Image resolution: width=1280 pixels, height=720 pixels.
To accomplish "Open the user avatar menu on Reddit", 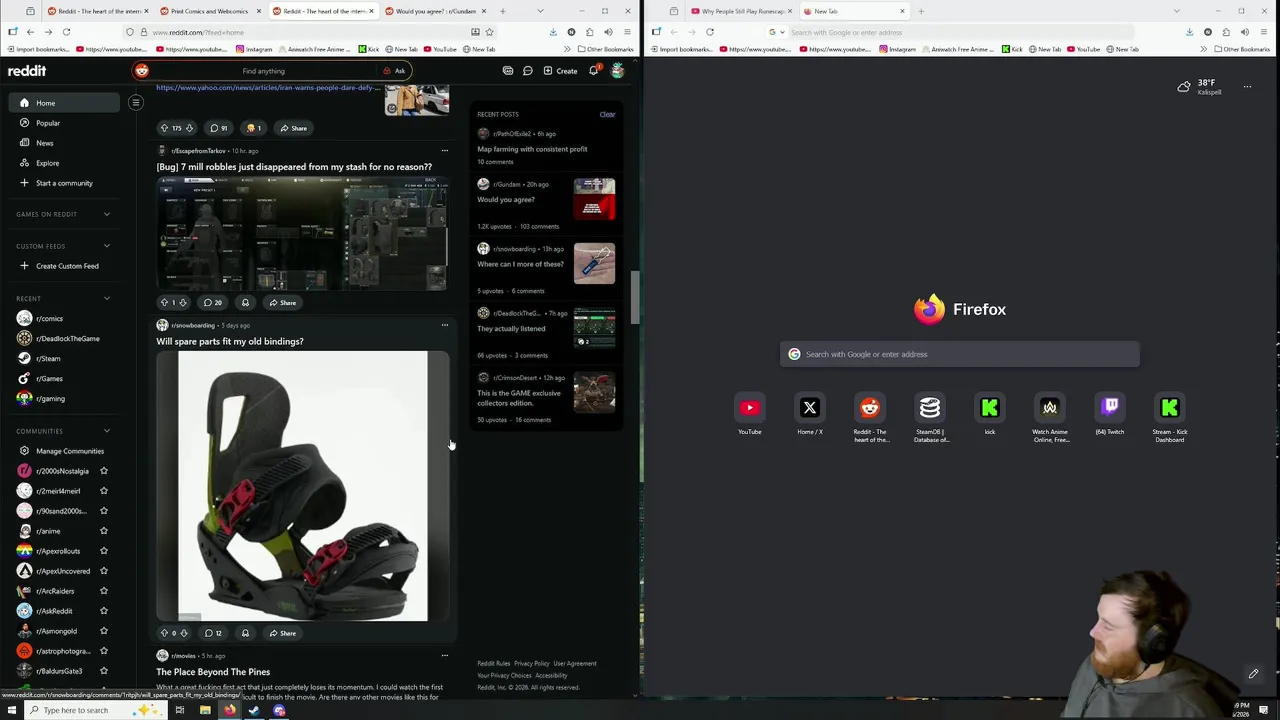I will pos(617,71).
